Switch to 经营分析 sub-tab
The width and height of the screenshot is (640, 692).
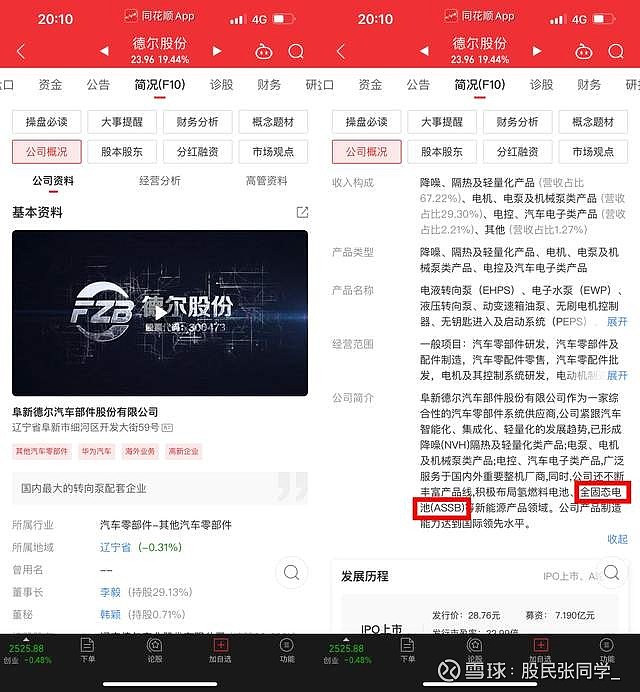[160, 181]
